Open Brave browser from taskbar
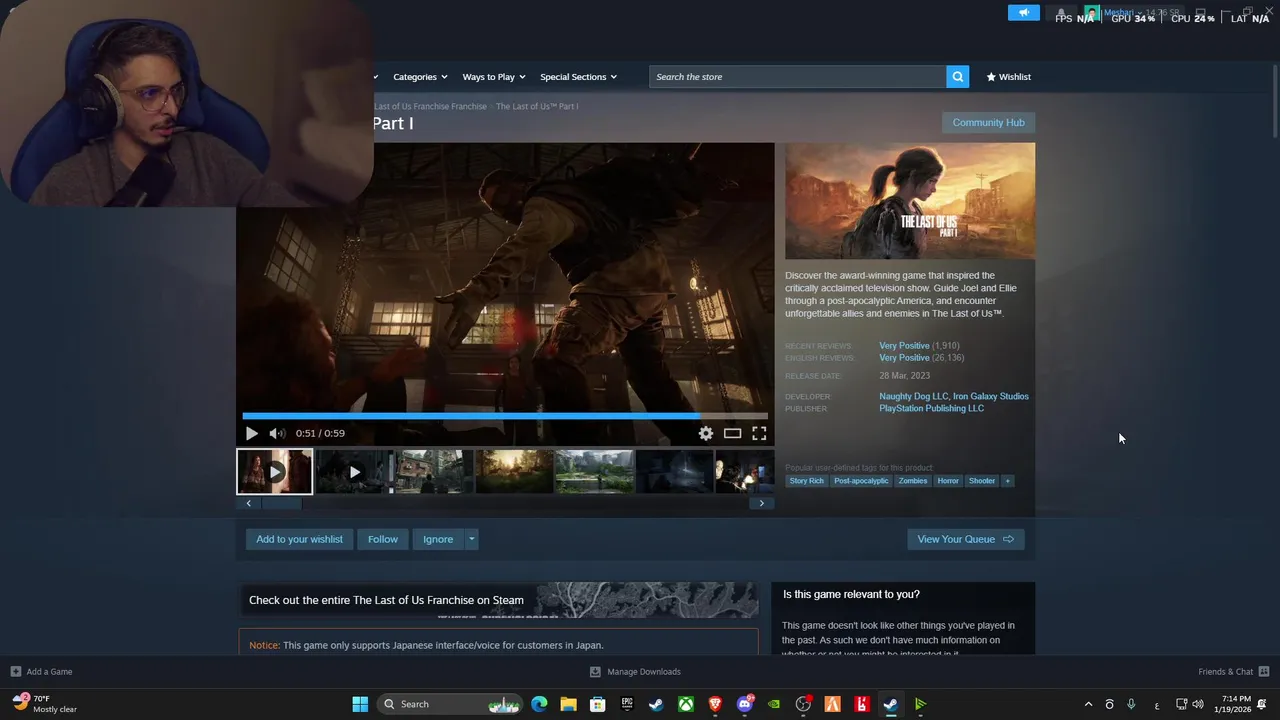 [x=715, y=704]
